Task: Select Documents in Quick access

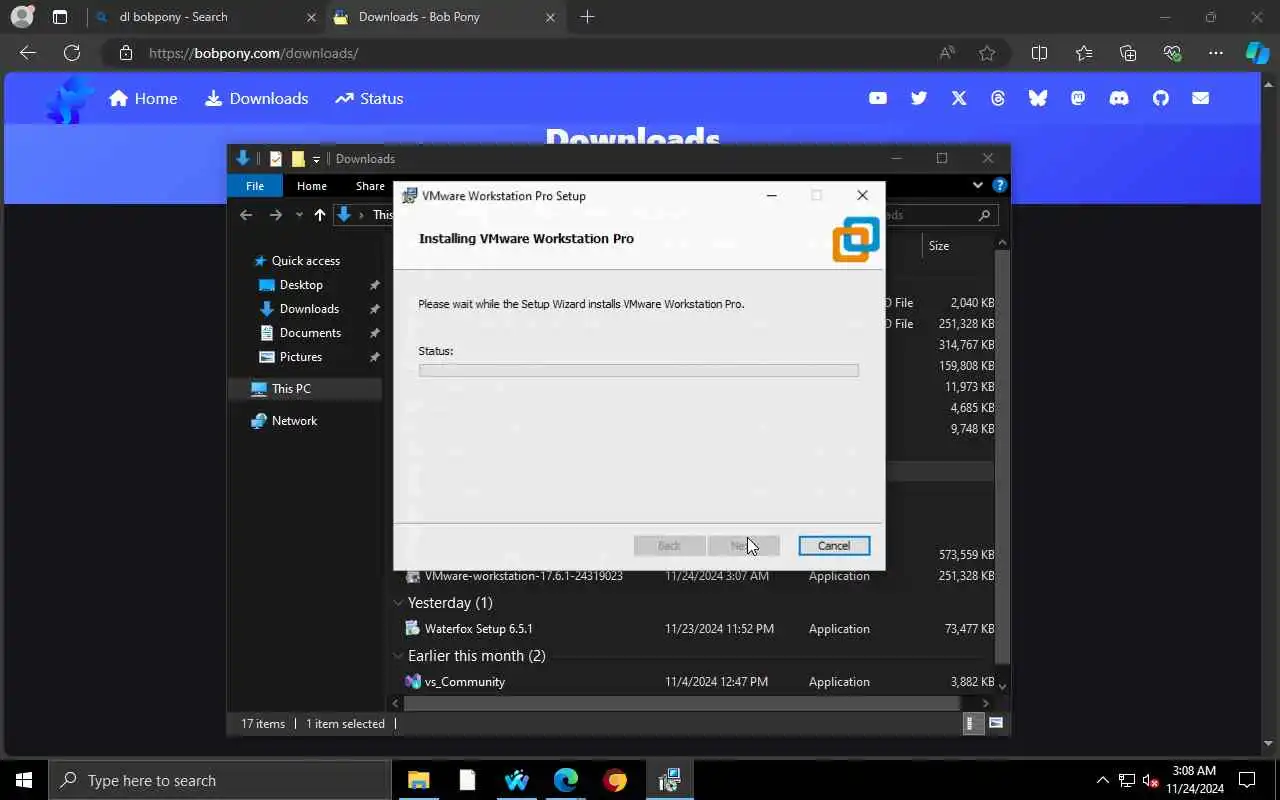Action: [x=310, y=333]
